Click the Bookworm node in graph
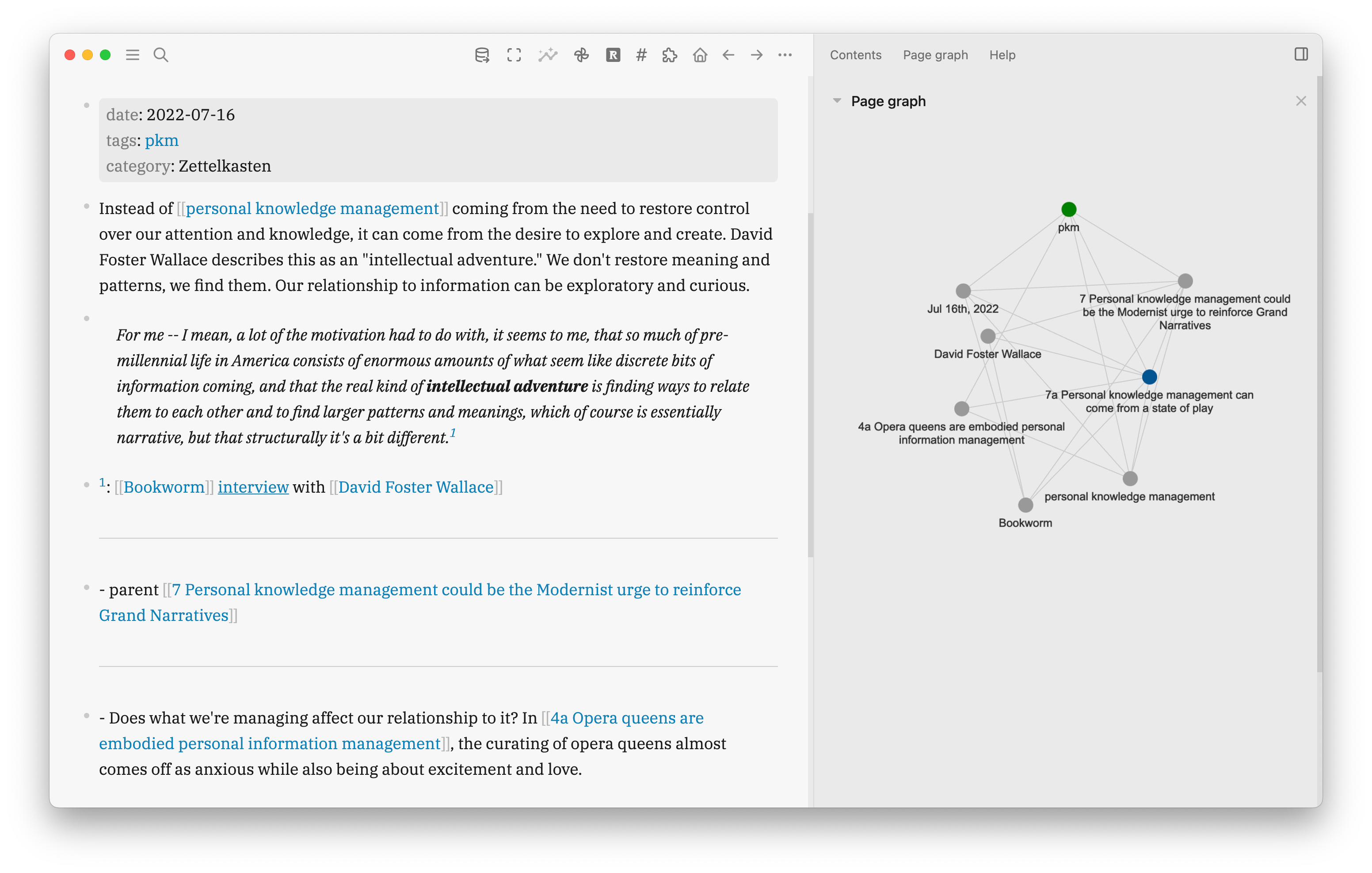The width and height of the screenshot is (1372, 873). tap(1025, 505)
